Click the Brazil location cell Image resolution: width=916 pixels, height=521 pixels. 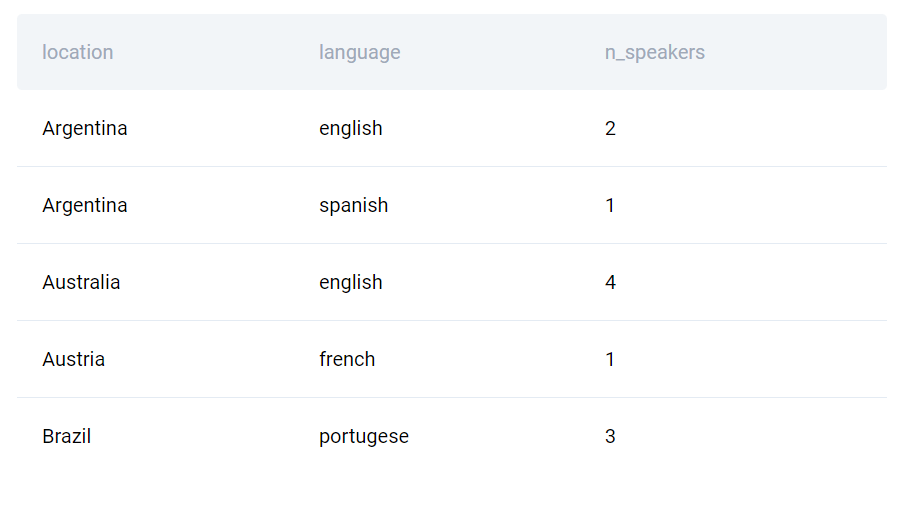67,436
